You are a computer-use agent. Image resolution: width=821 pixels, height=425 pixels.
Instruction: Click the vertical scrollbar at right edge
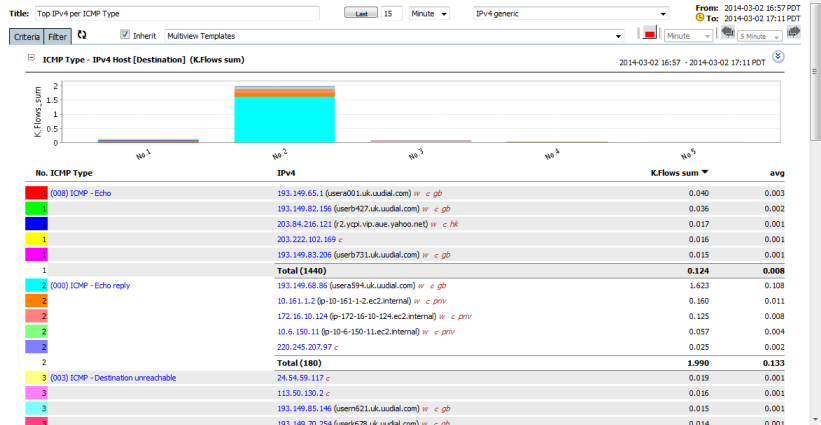point(815,71)
